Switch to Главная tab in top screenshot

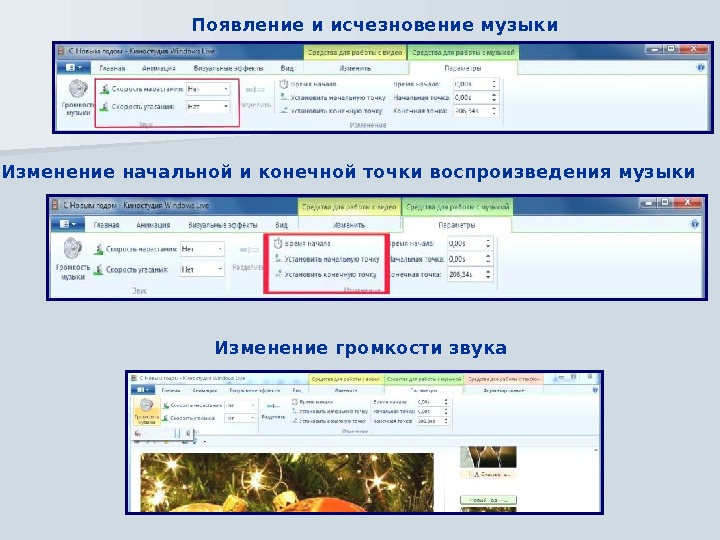(x=112, y=68)
